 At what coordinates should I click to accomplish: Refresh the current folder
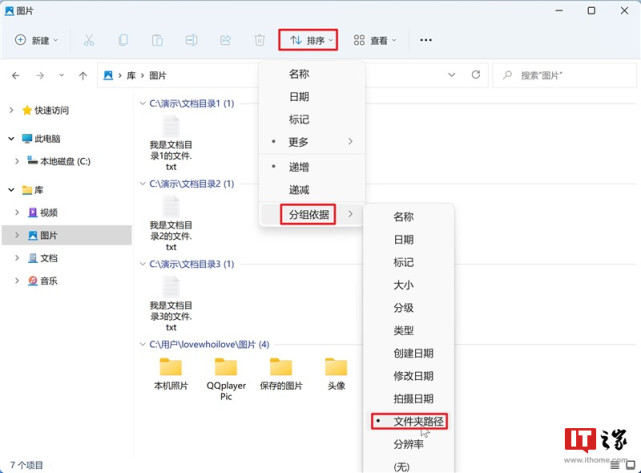(476, 75)
